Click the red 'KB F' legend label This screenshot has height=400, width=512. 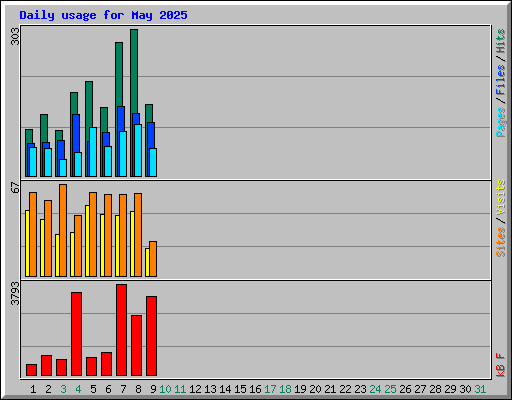click(501, 365)
